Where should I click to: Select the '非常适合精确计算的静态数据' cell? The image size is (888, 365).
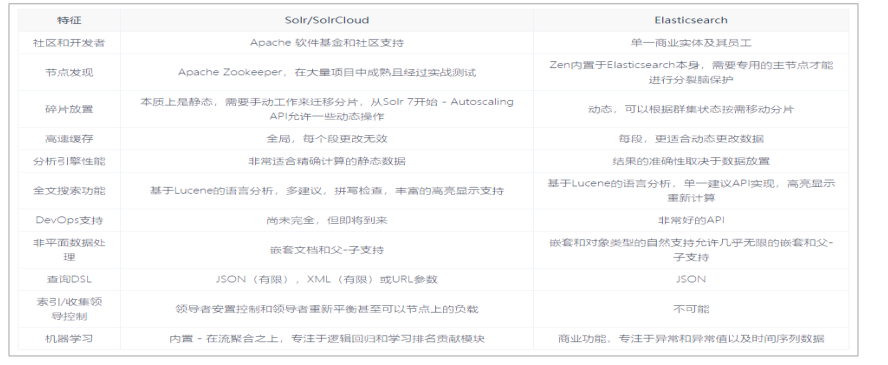[327, 161]
